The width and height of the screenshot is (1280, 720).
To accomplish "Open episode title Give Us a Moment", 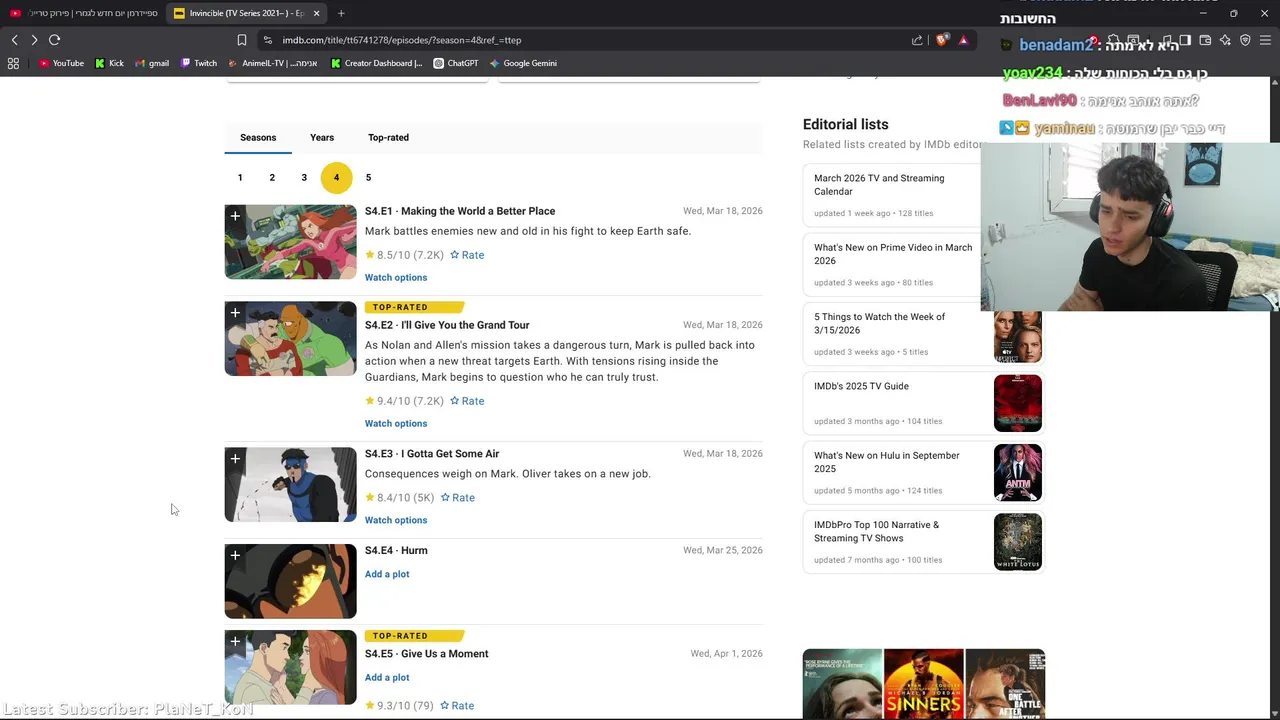I will 427,654.
